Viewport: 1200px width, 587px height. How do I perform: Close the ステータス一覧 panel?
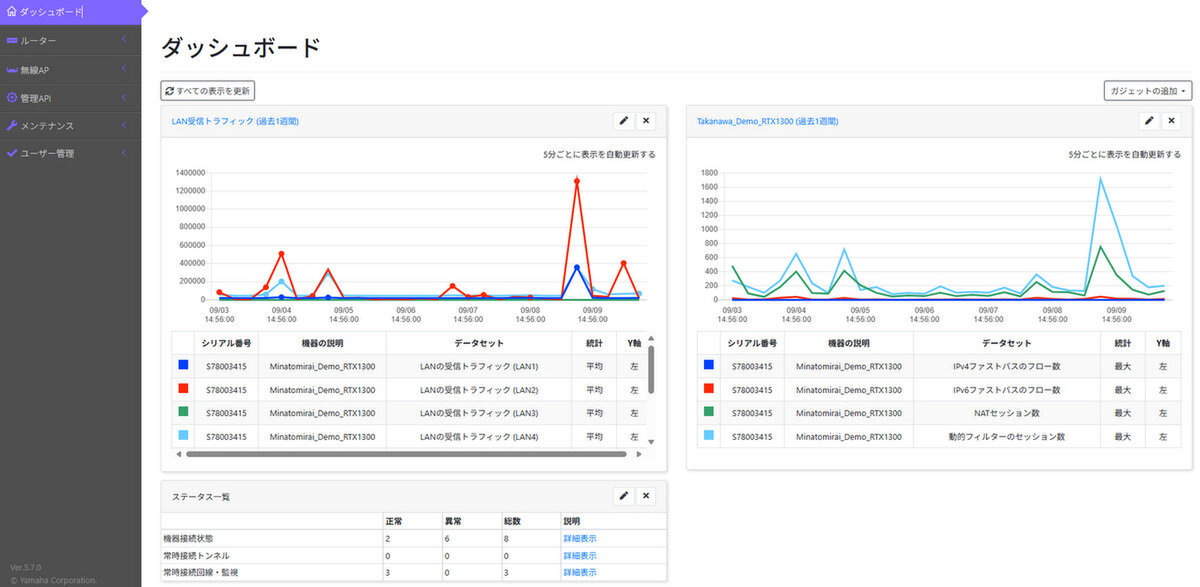[646, 496]
